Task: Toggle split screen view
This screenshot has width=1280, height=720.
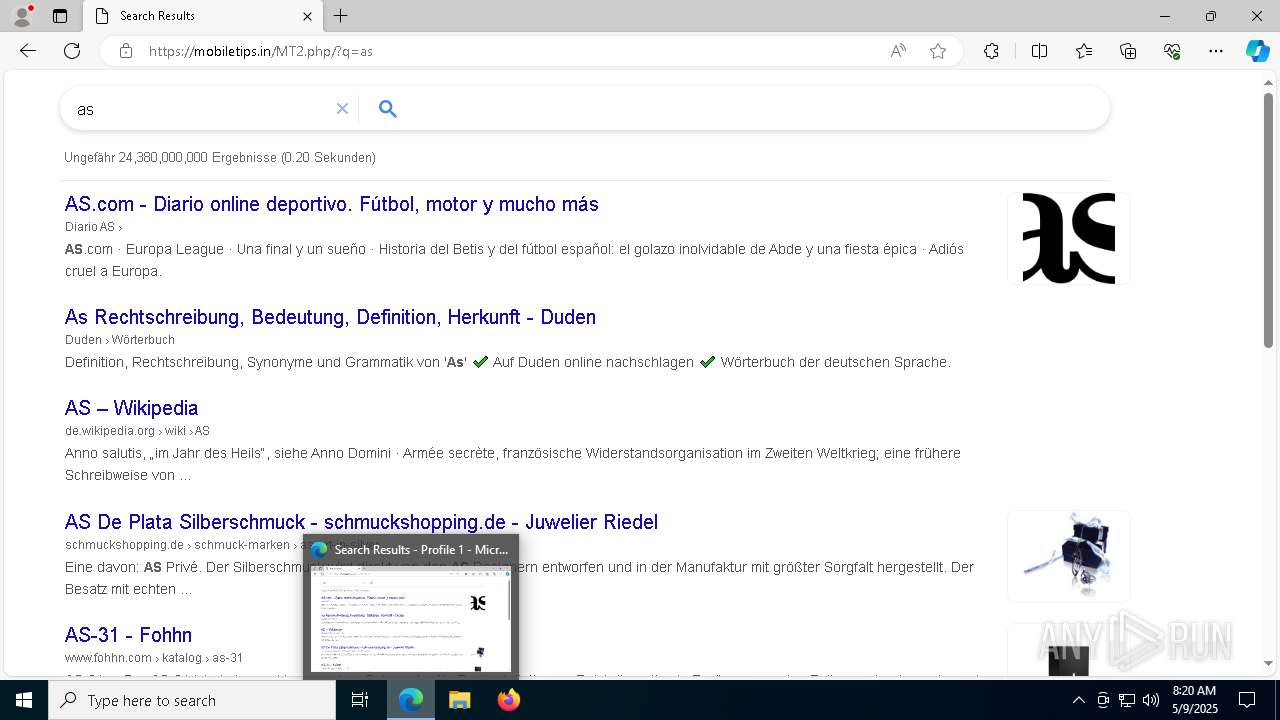Action: coord(1039,51)
